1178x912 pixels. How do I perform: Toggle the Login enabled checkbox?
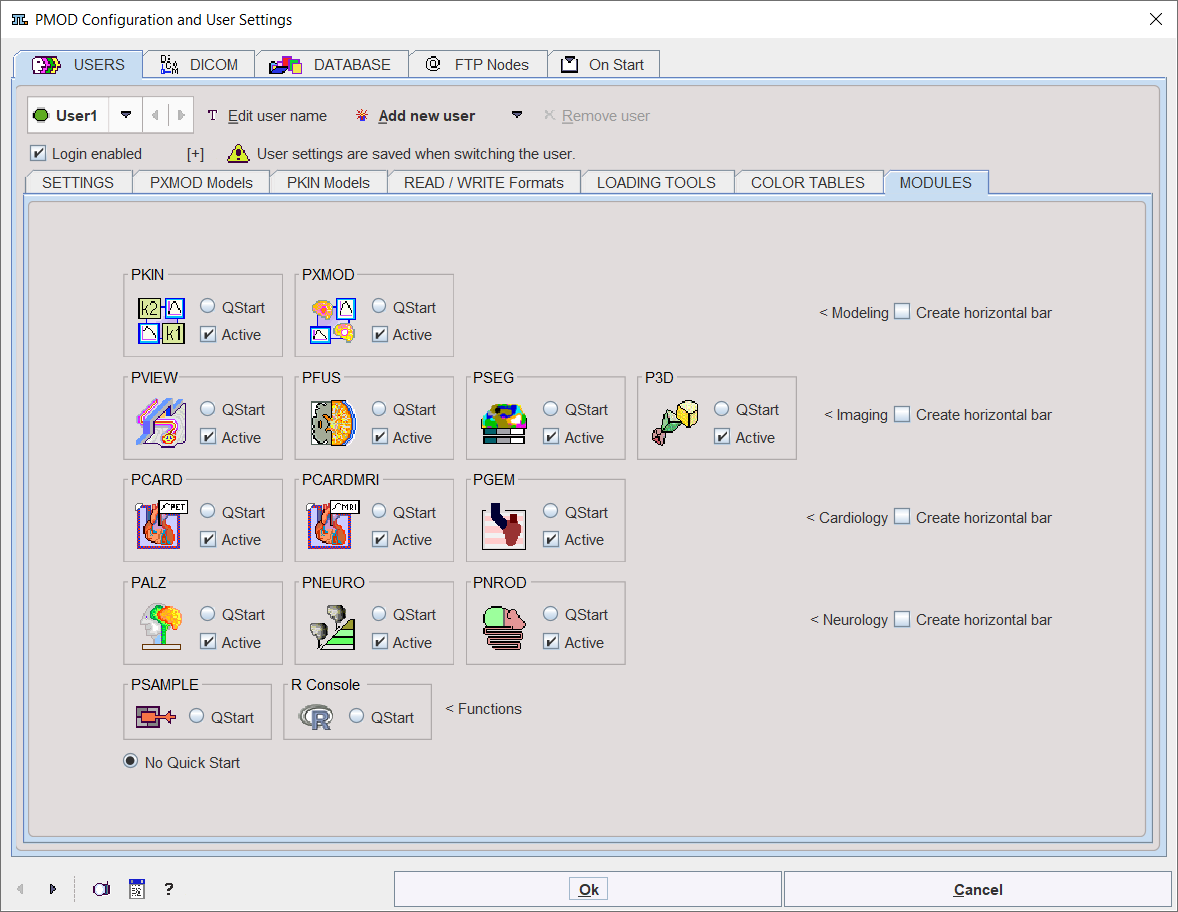(38, 153)
